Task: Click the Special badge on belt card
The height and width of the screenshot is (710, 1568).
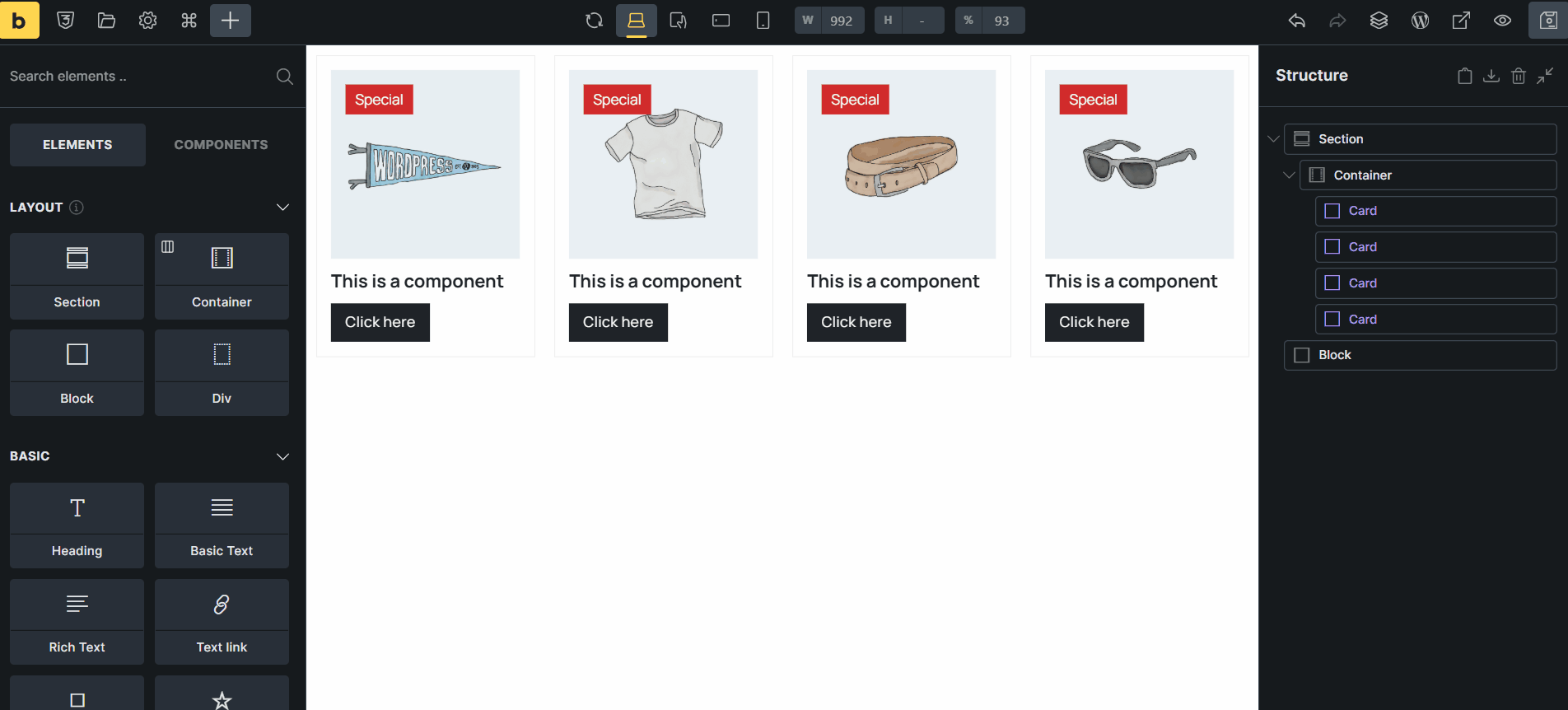Action: [x=855, y=100]
